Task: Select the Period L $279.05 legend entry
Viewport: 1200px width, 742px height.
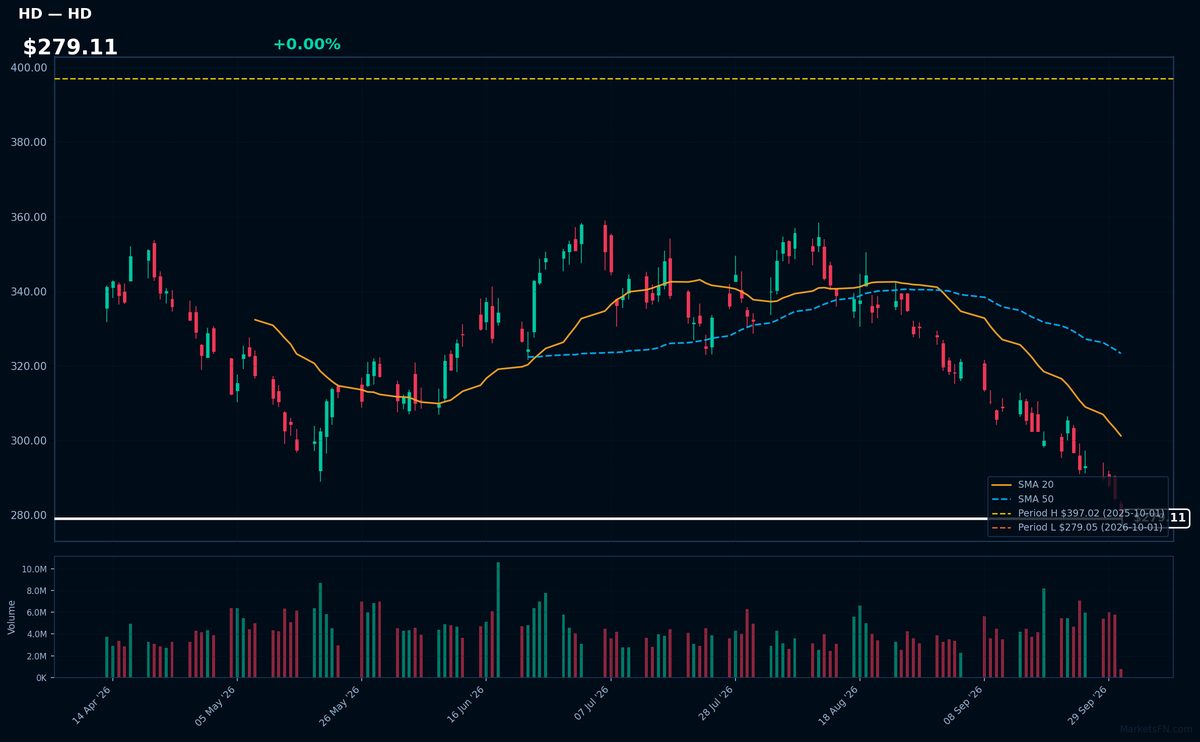Action: tap(1078, 526)
